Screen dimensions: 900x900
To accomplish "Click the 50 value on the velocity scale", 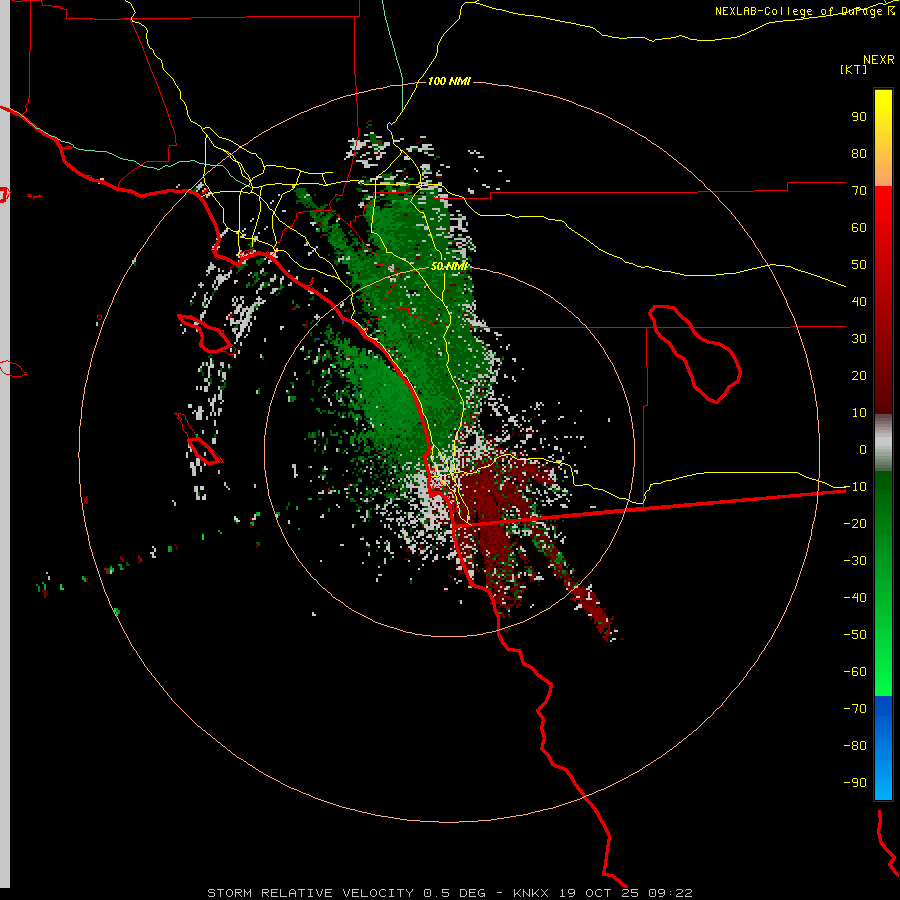I will [x=859, y=265].
